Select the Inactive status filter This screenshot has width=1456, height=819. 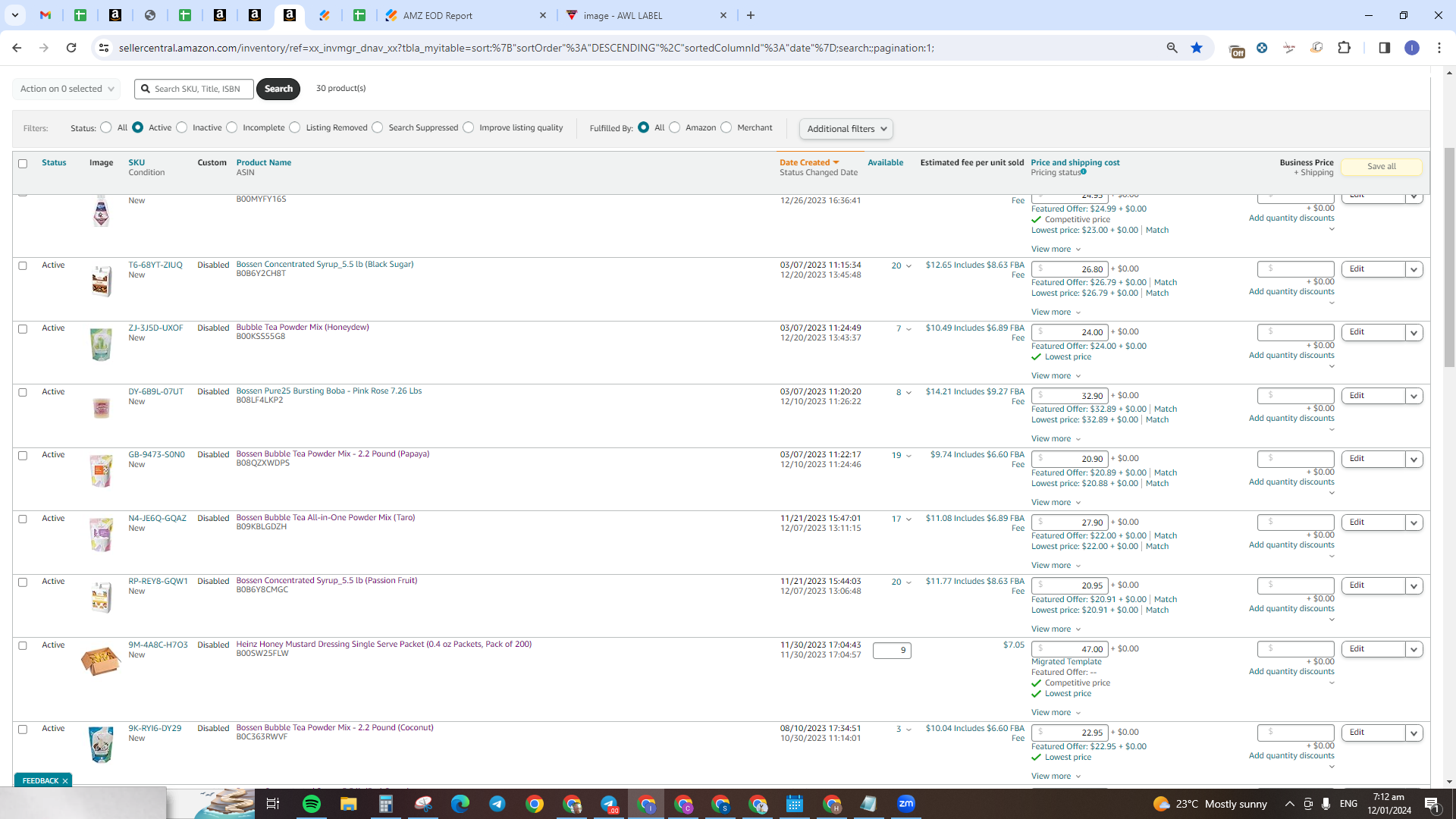pos(181,127)
